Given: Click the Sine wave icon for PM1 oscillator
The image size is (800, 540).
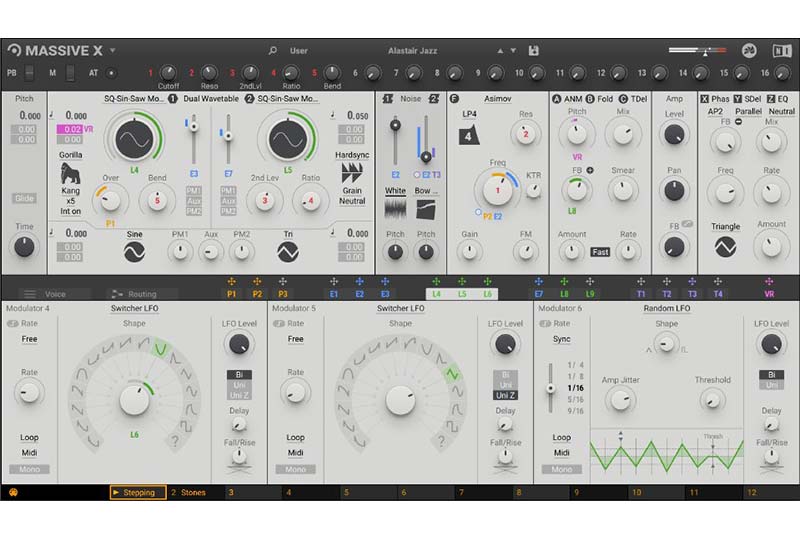Looking at the screenshot, I should tap(134, 252).
